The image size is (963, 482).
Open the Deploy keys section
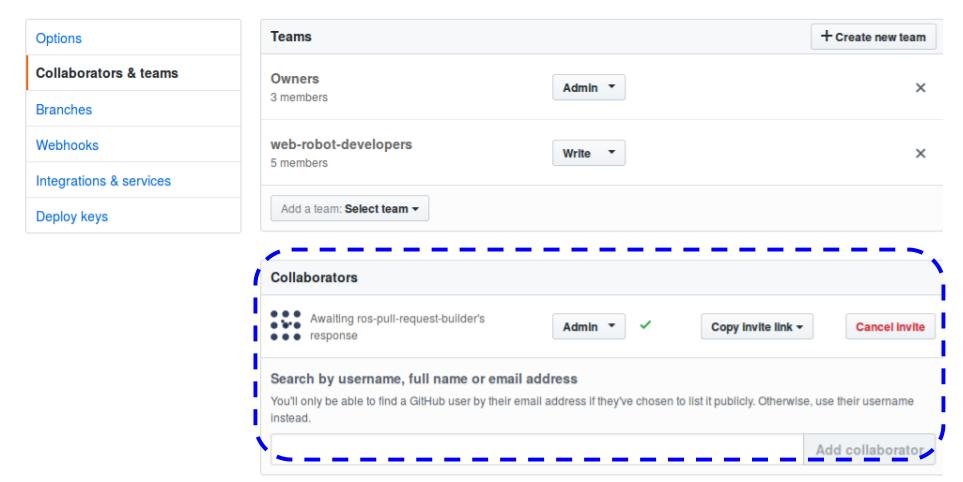(71, 216)
